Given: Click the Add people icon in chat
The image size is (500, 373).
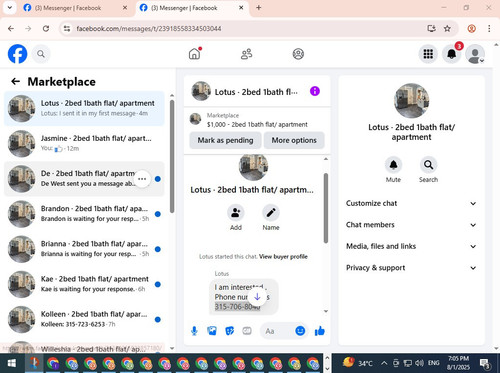Looking at the screenshot, I should click(236, 213).
